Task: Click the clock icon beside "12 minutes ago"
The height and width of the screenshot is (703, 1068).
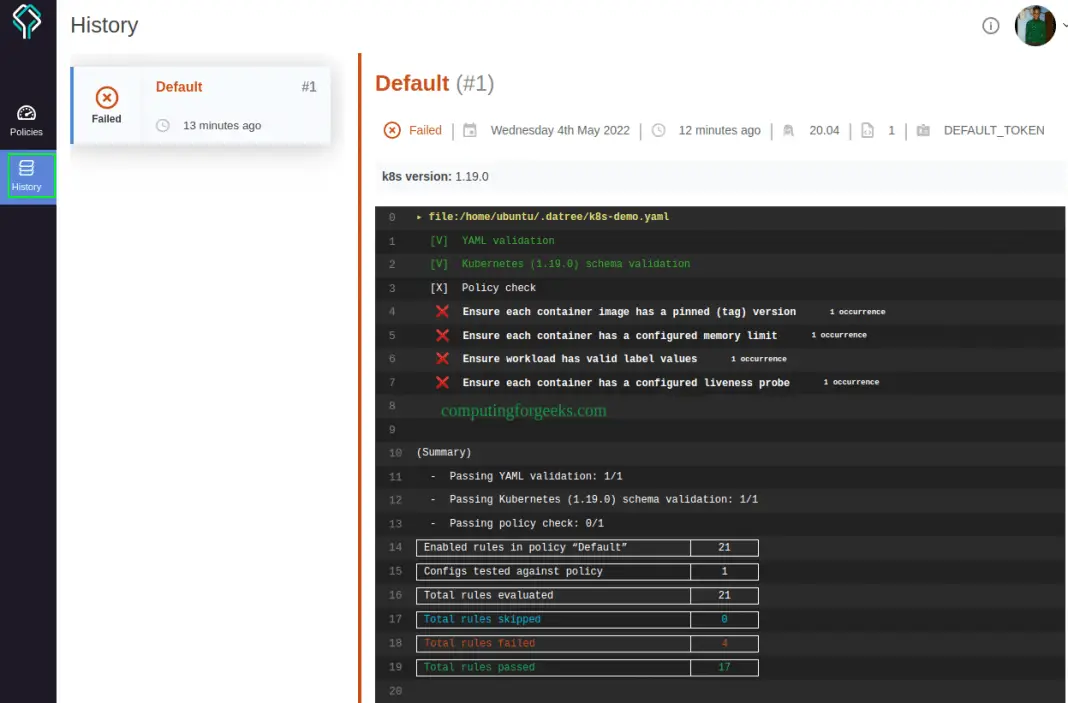Action: (657, 130)
